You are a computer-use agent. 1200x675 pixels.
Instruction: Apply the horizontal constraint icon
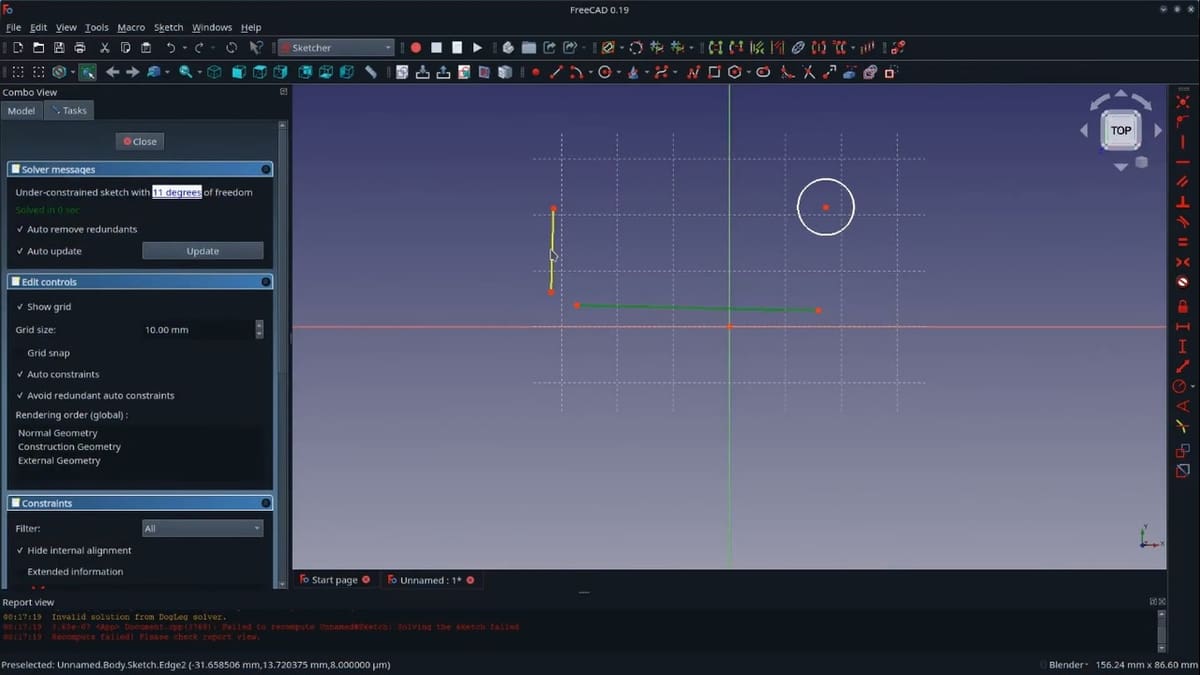click(x=1182, y=162)
